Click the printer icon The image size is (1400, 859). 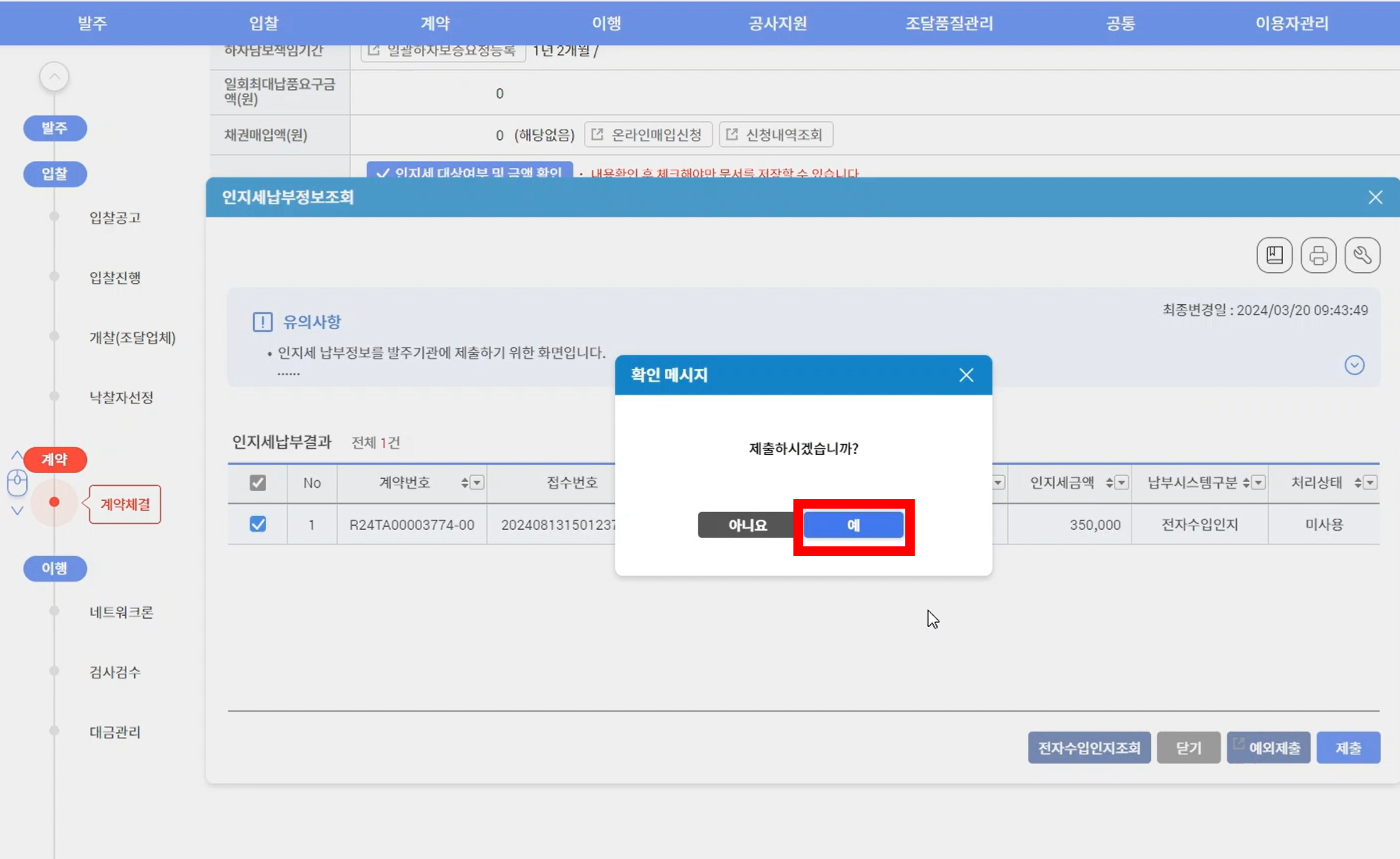pos(1318,255)
